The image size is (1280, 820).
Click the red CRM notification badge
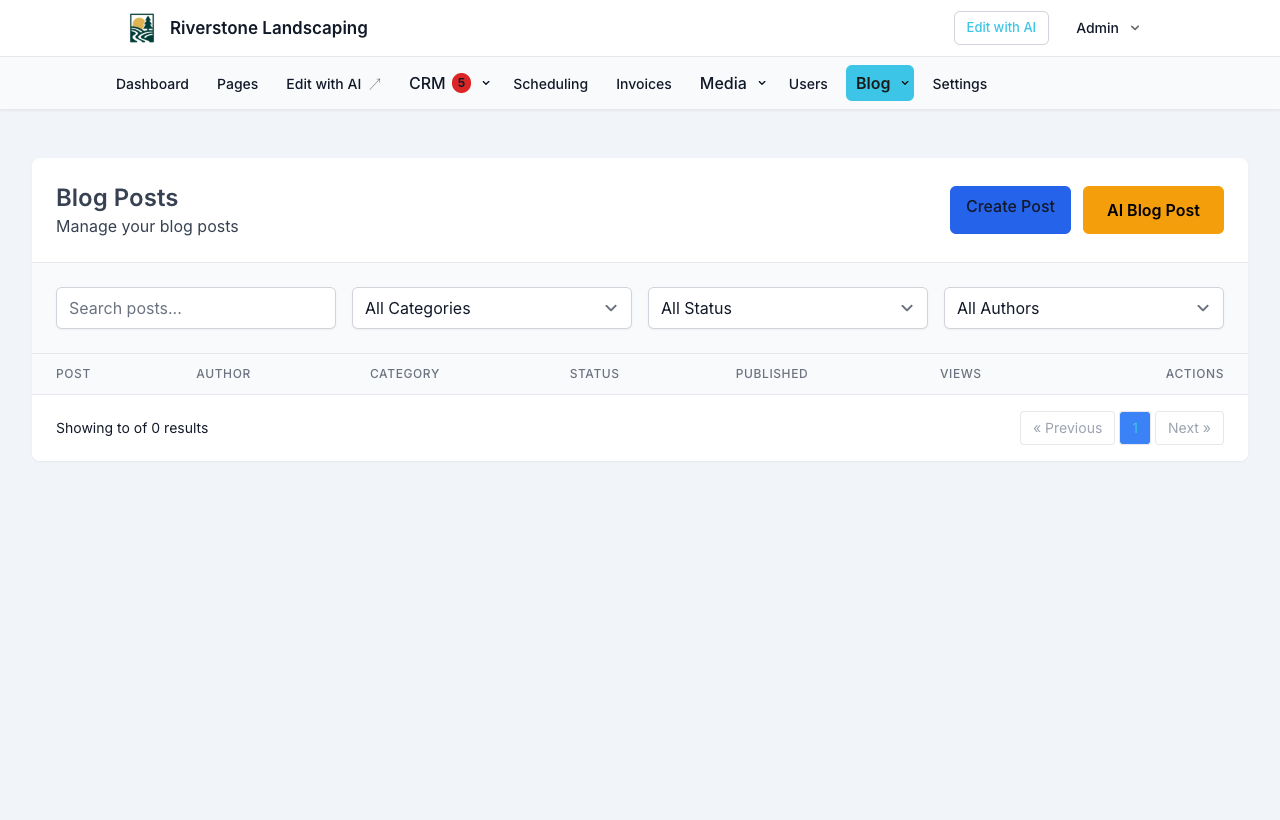pyautogui.click(x=461, y=83)
